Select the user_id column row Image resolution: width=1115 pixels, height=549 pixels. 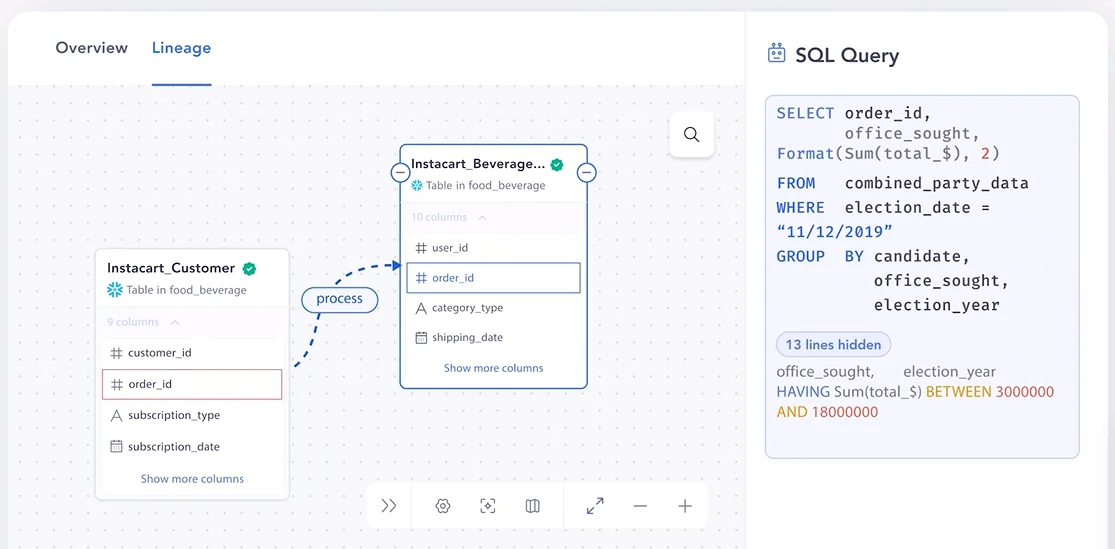click(x=494, y=248)
